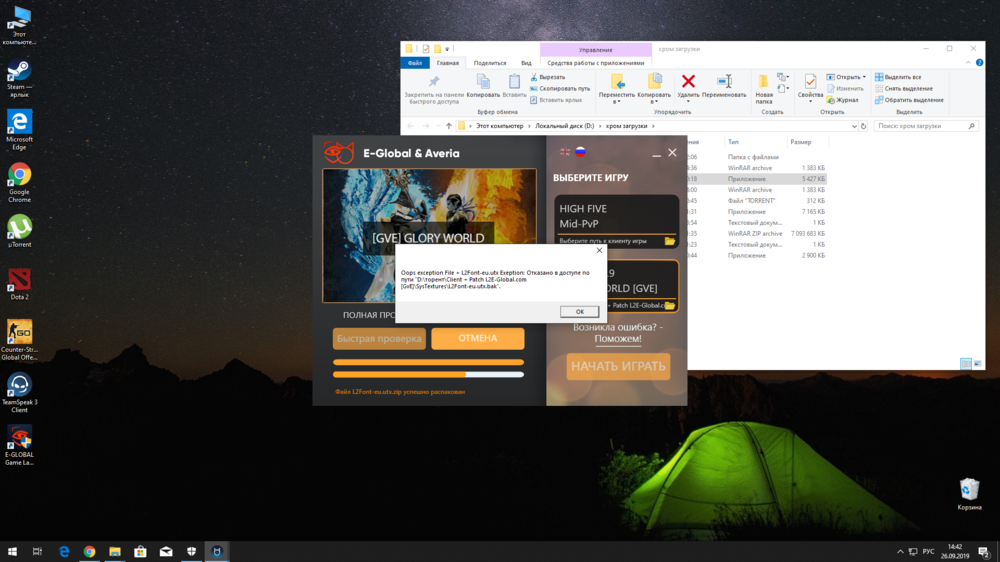
Task: Select the TeamSpeak 3 Client desktop icon
Action: (x=19, y=386)
